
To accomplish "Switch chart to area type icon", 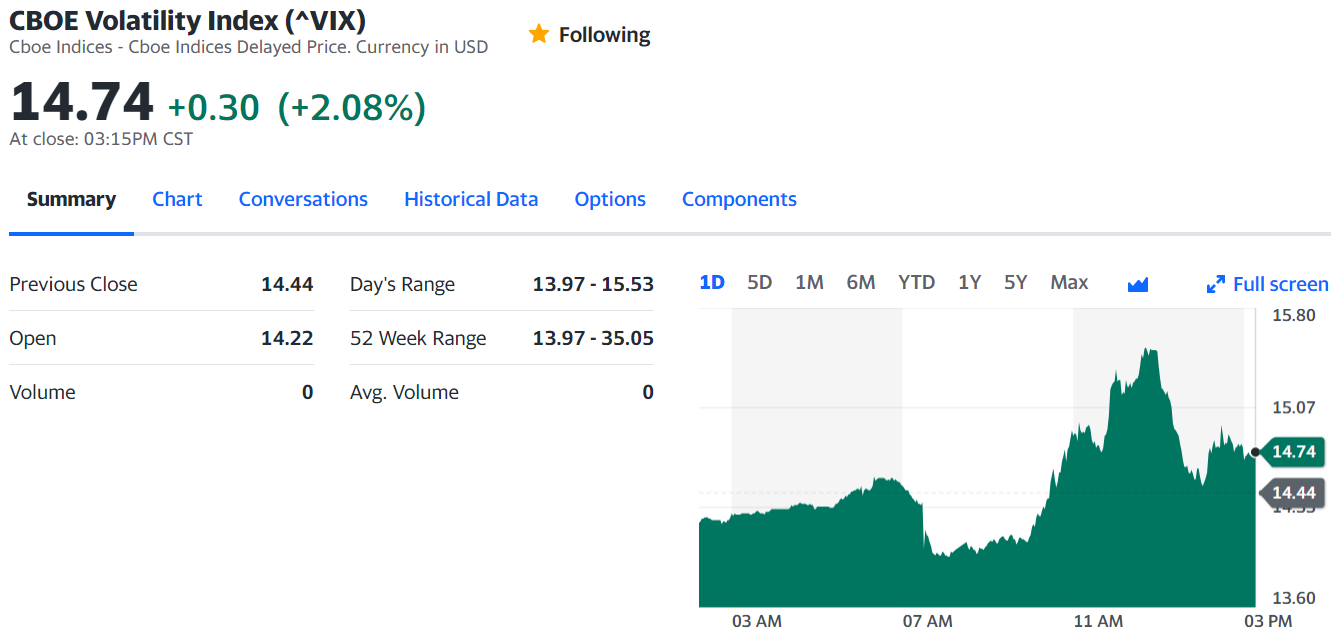I will point(1138,285).
